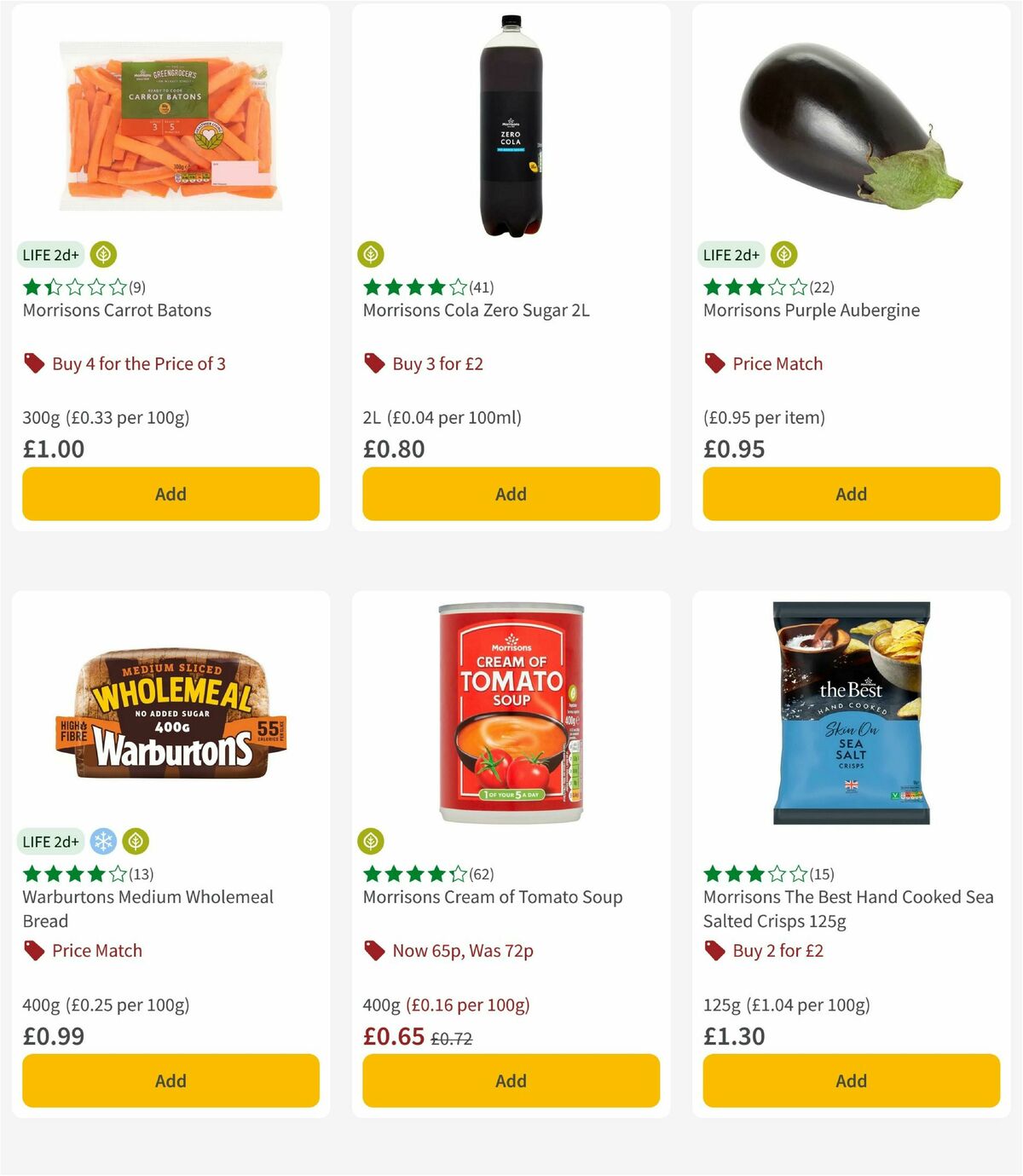
Task: Click the red tag icon on Buy 3 for £2
Action: pyautogui.click(x=373, y=363)
